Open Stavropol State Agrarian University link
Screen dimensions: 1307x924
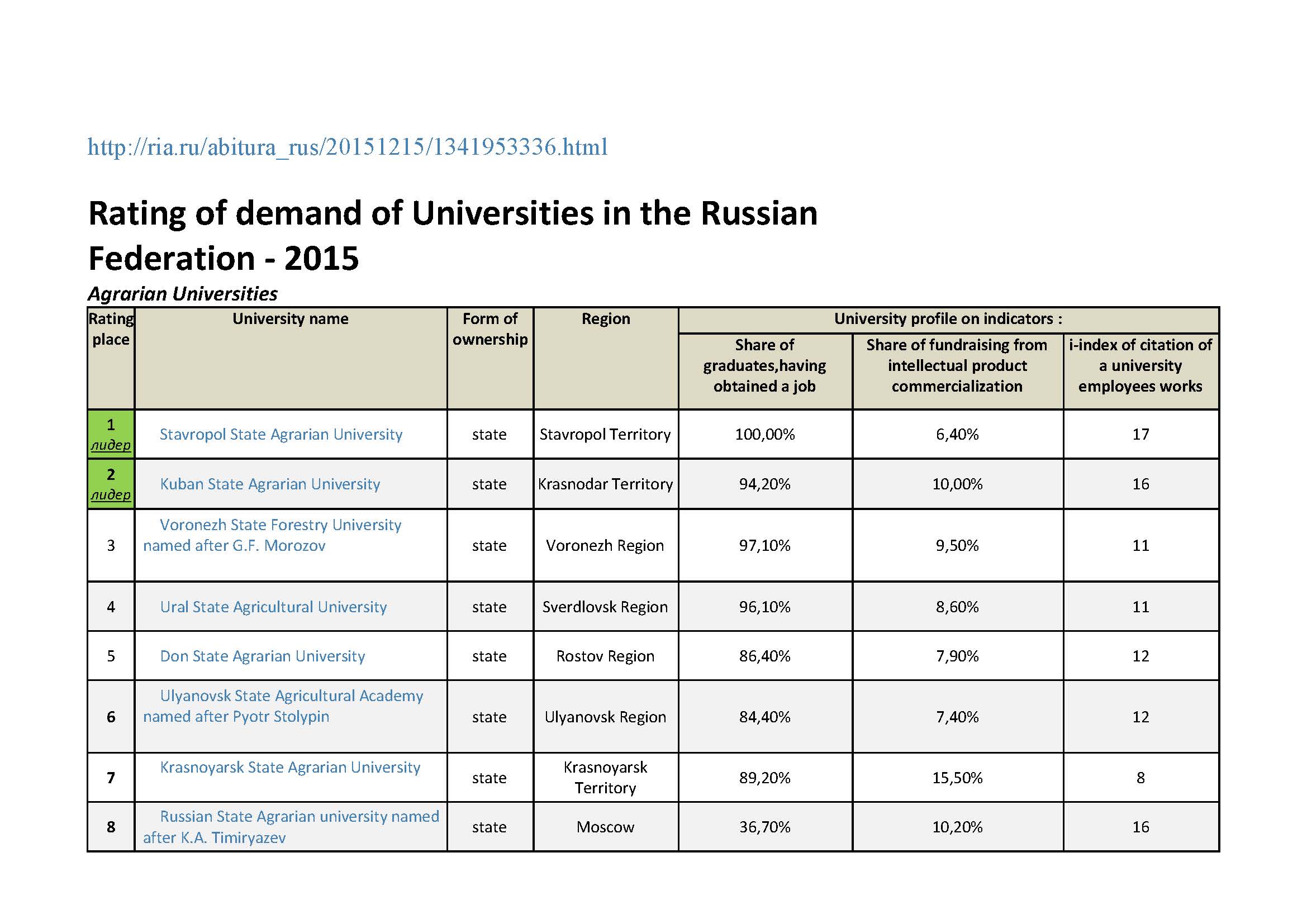281,434
